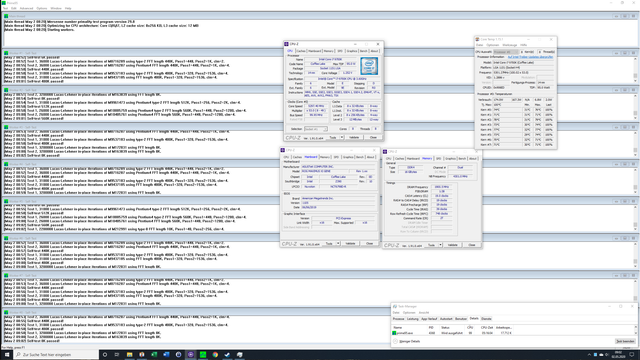Click title icon of CPU-Z Mainboard window
The width and height of the screenshot is (640, 360).
click(282, 150)
